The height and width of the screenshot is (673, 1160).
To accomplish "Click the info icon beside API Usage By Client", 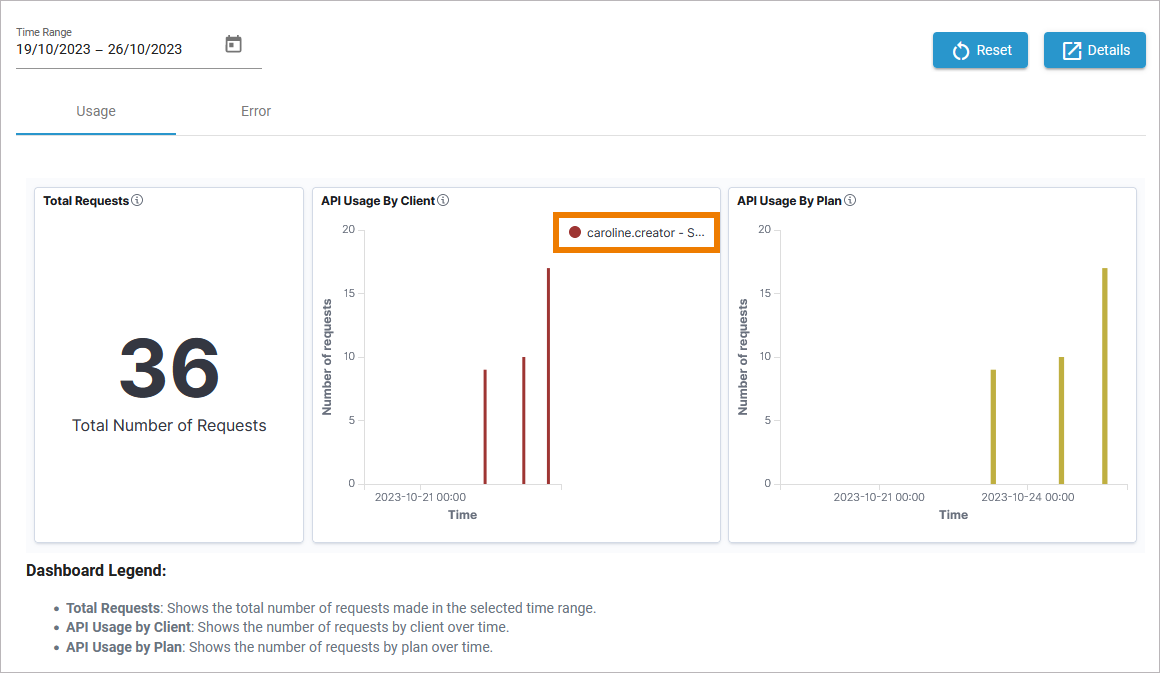I will tap(443, 200).
